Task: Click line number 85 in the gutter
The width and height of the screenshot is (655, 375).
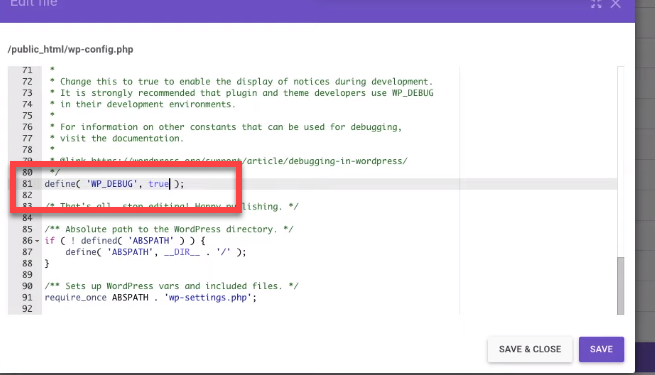Action: [27, 229]
